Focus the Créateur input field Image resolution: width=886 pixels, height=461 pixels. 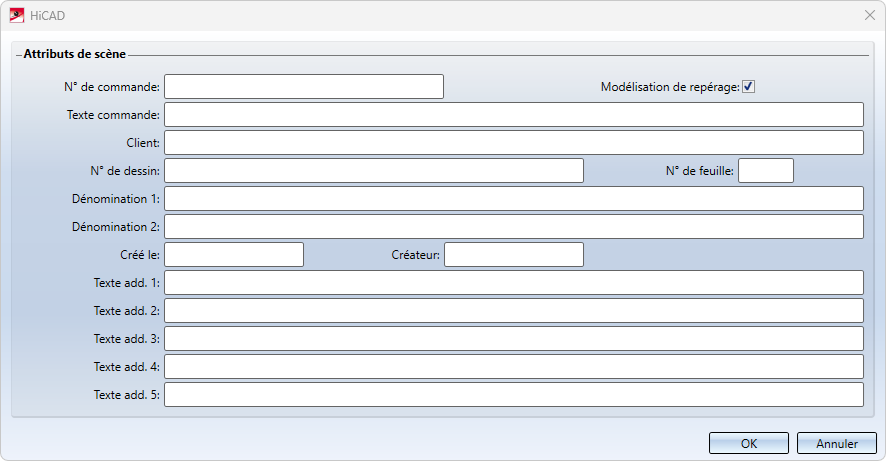(x=514, y=254)
